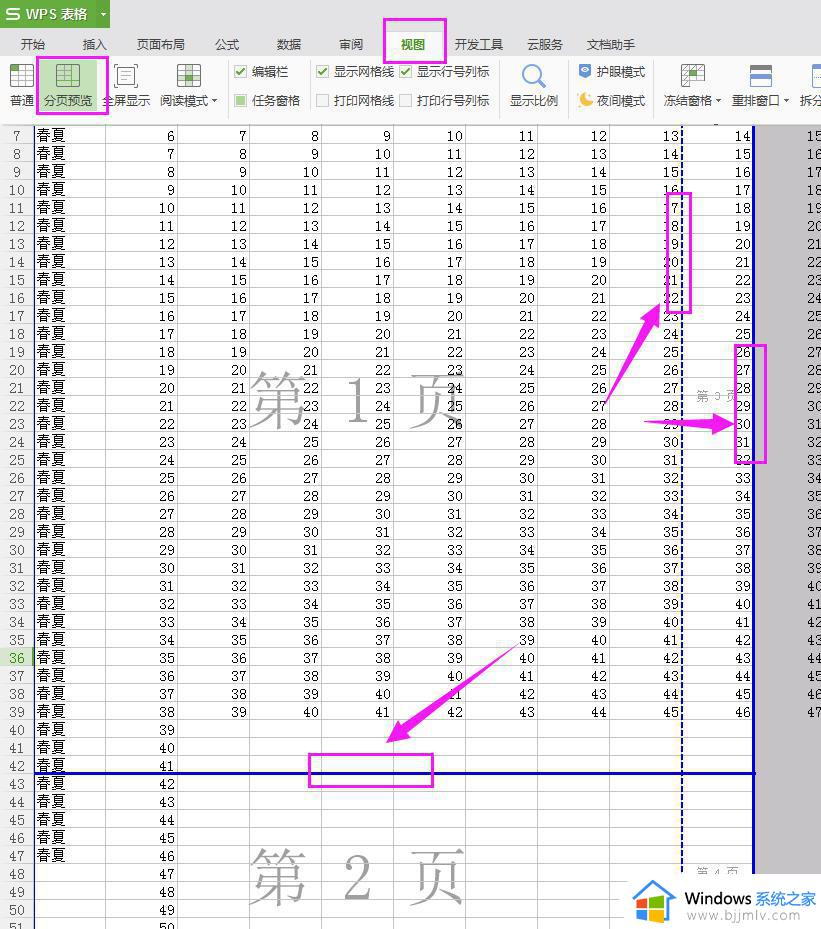Open the 文档助手 tab
Image resolution: width=821 pixels, height=929 pixels.
point(611,44)
